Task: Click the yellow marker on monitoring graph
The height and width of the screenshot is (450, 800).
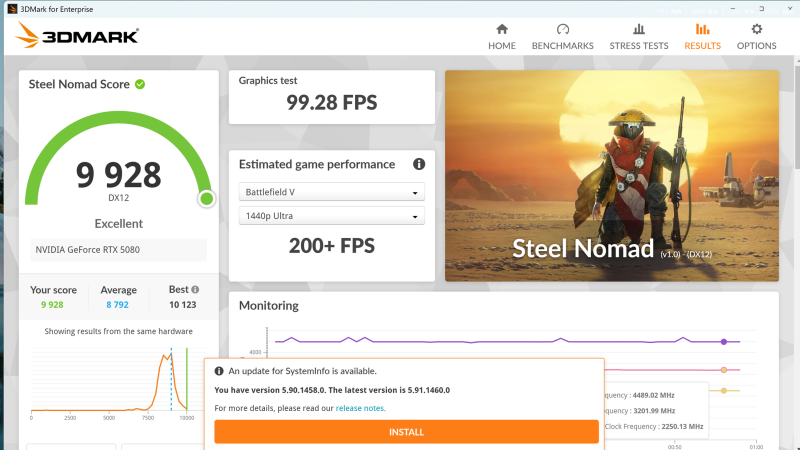Action: [723, 391]
